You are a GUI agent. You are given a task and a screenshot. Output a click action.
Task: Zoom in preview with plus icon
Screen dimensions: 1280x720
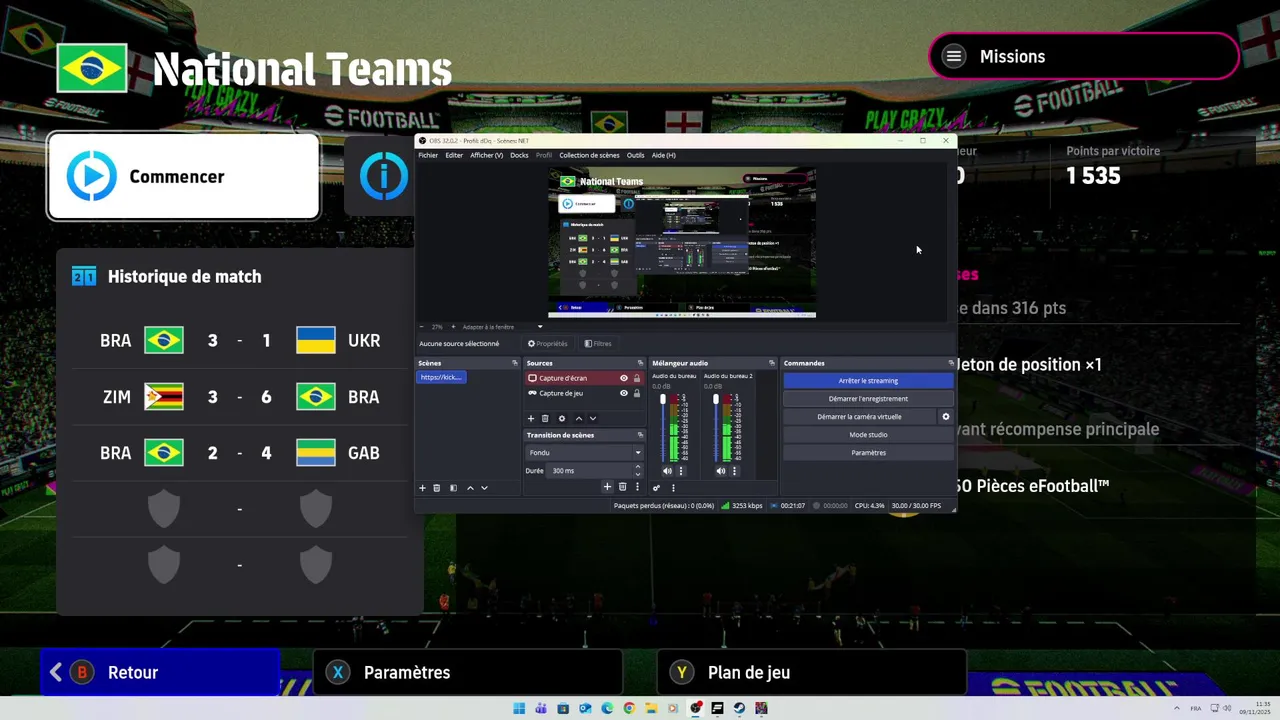453,327
